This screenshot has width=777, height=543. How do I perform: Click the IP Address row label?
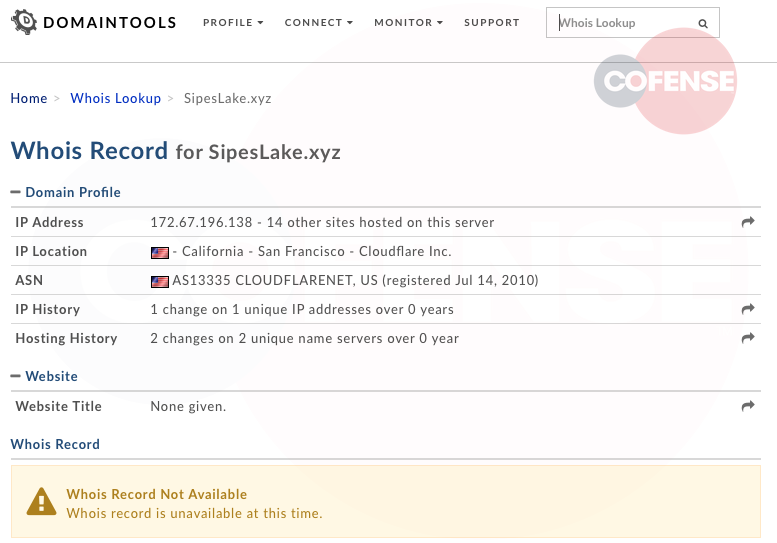[49, 222]
